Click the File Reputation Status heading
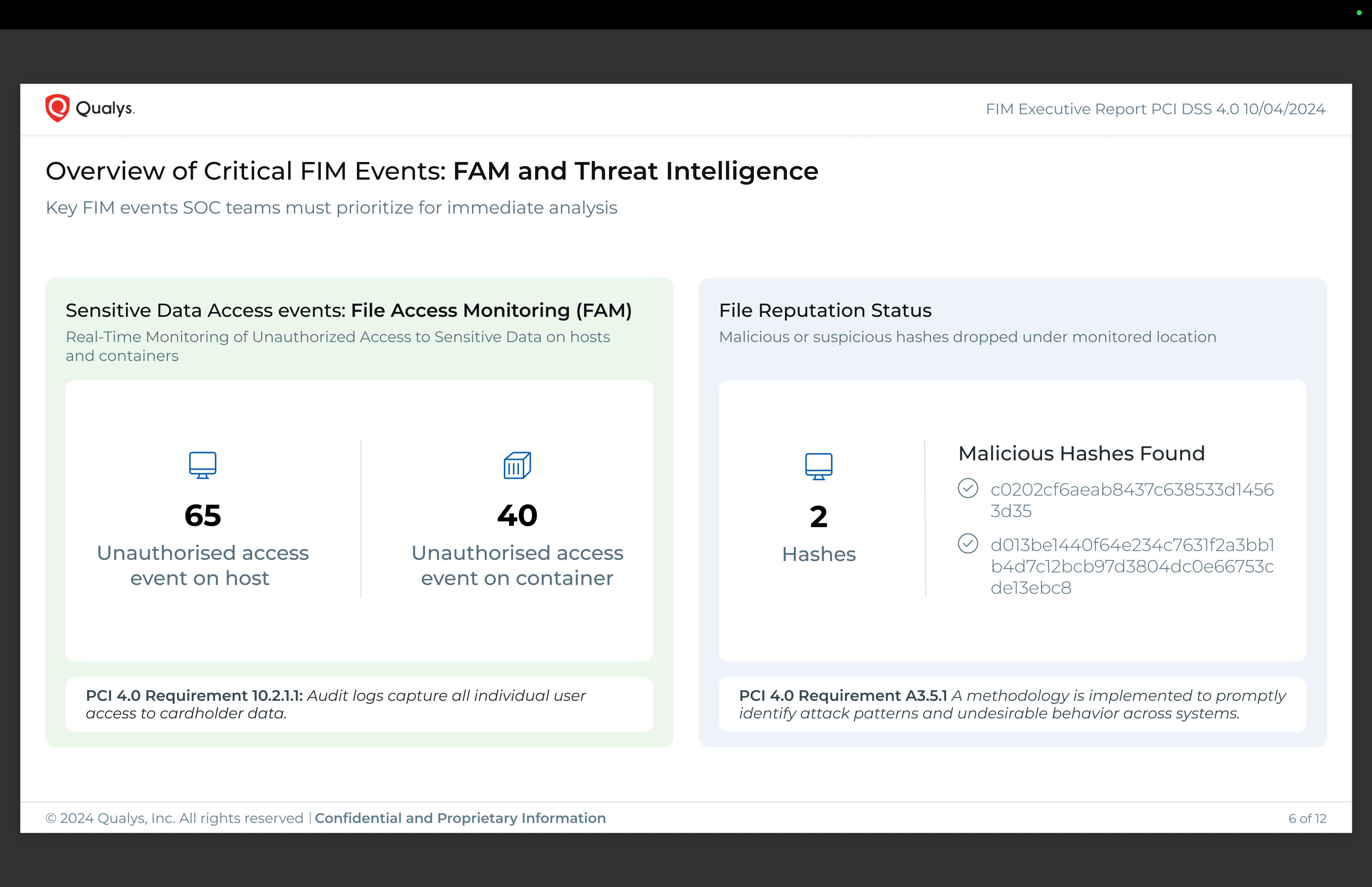 (x=825, y=310)
